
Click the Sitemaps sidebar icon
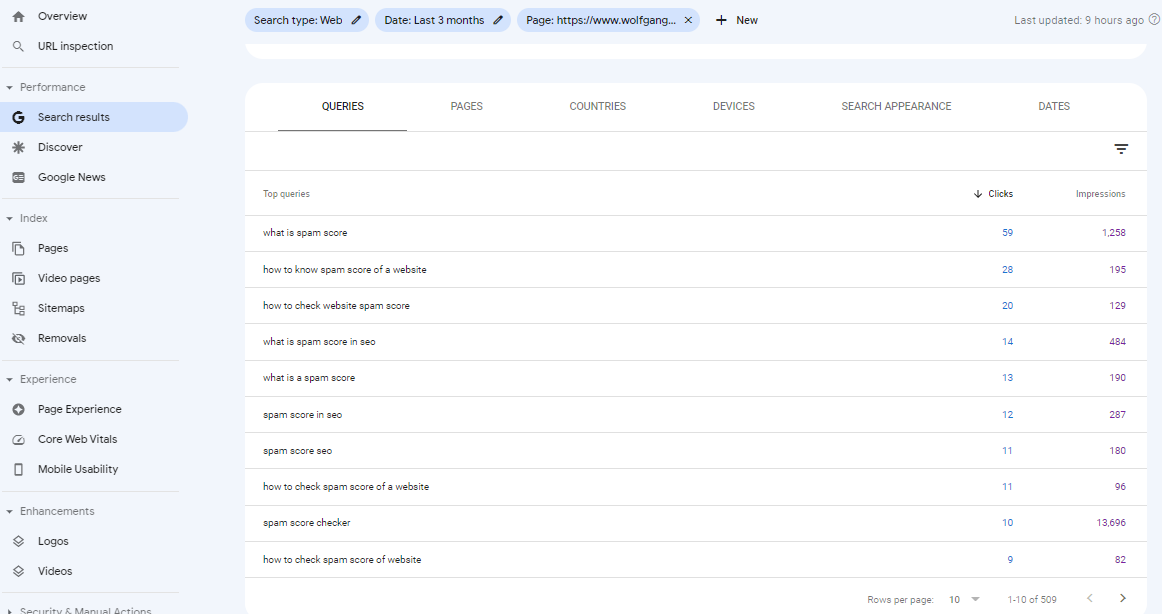(18, 308)
